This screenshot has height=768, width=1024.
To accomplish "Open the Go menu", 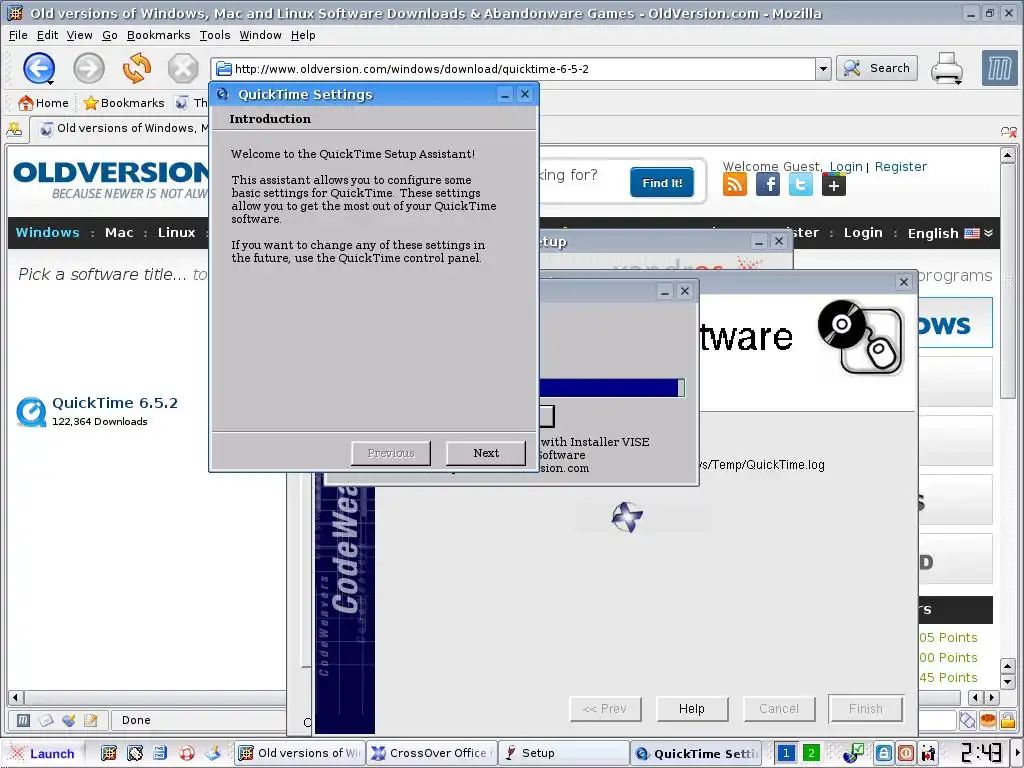I will click(110, 35).
